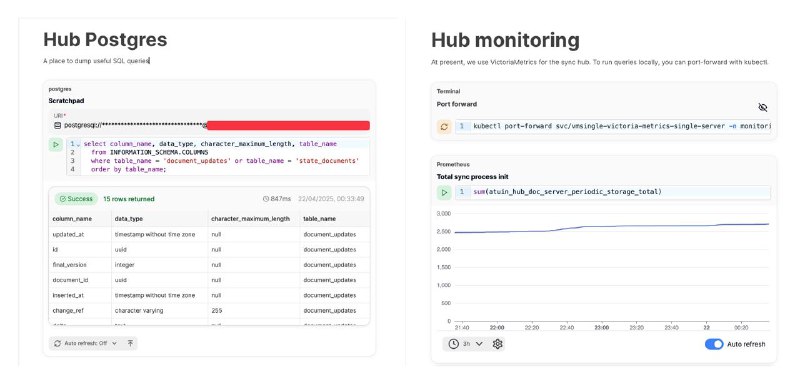Screen dimensions: 800x382
Task: Open the 3h time range dropdown
Action: pos(466,344)
